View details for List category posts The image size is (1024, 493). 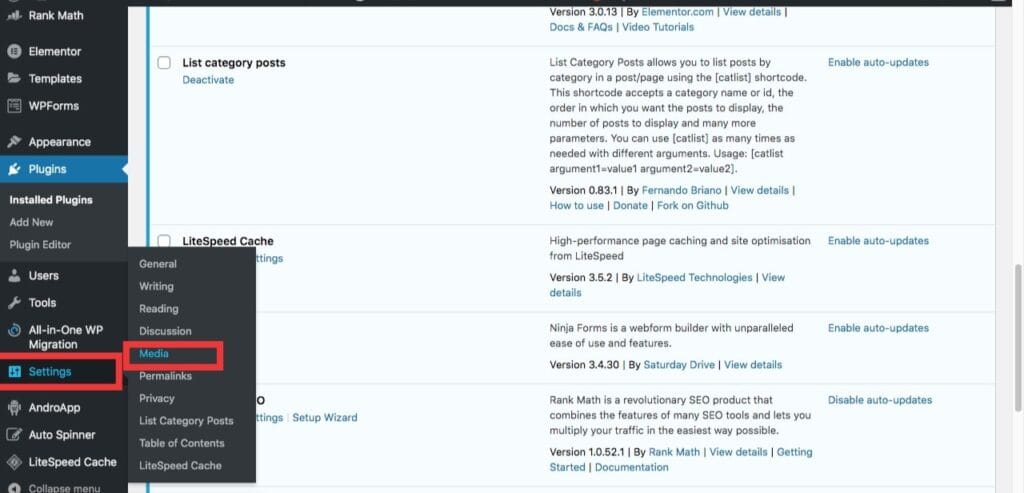[760, 190]
